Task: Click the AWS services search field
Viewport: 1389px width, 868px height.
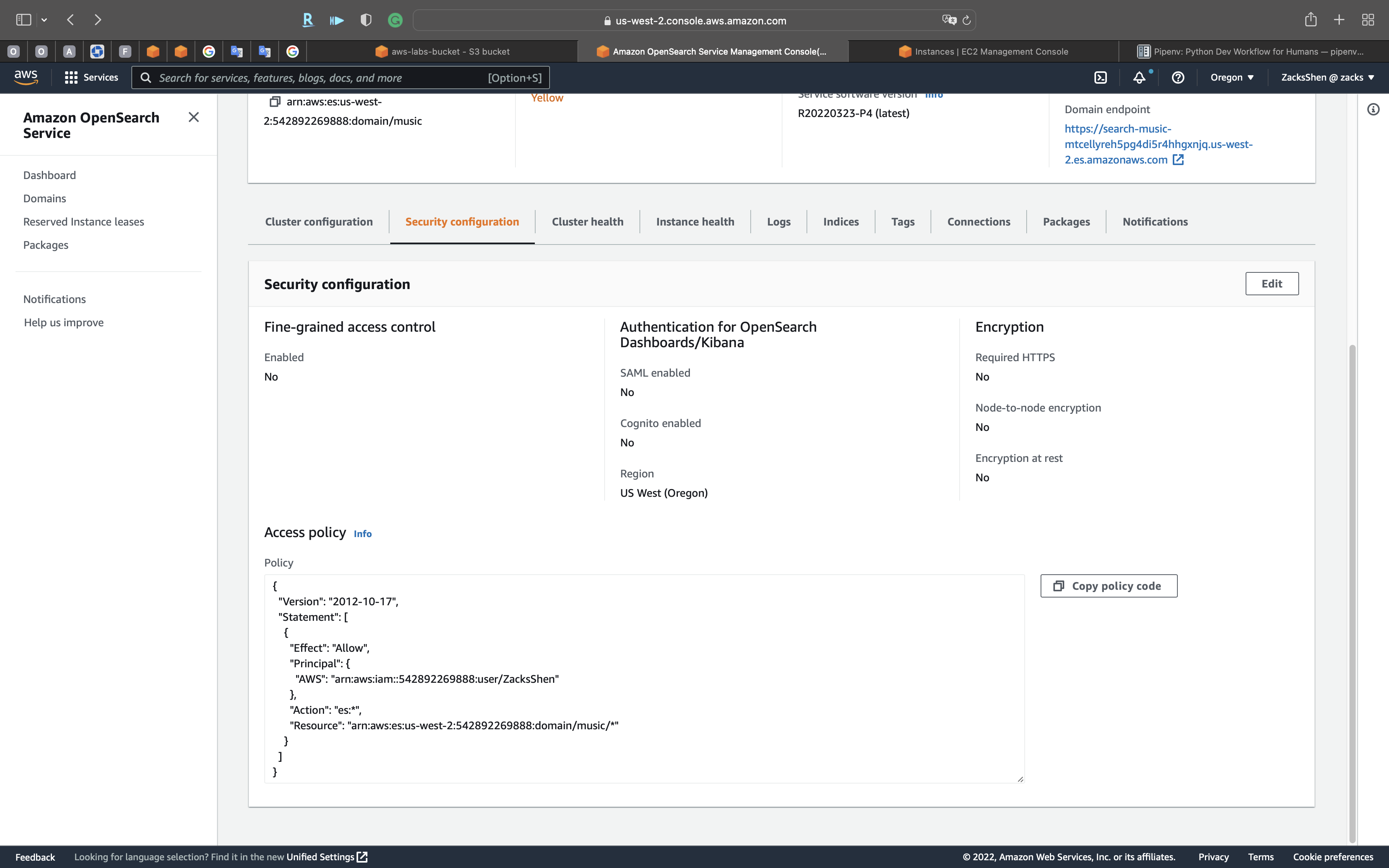Action: tap(321, 77)
